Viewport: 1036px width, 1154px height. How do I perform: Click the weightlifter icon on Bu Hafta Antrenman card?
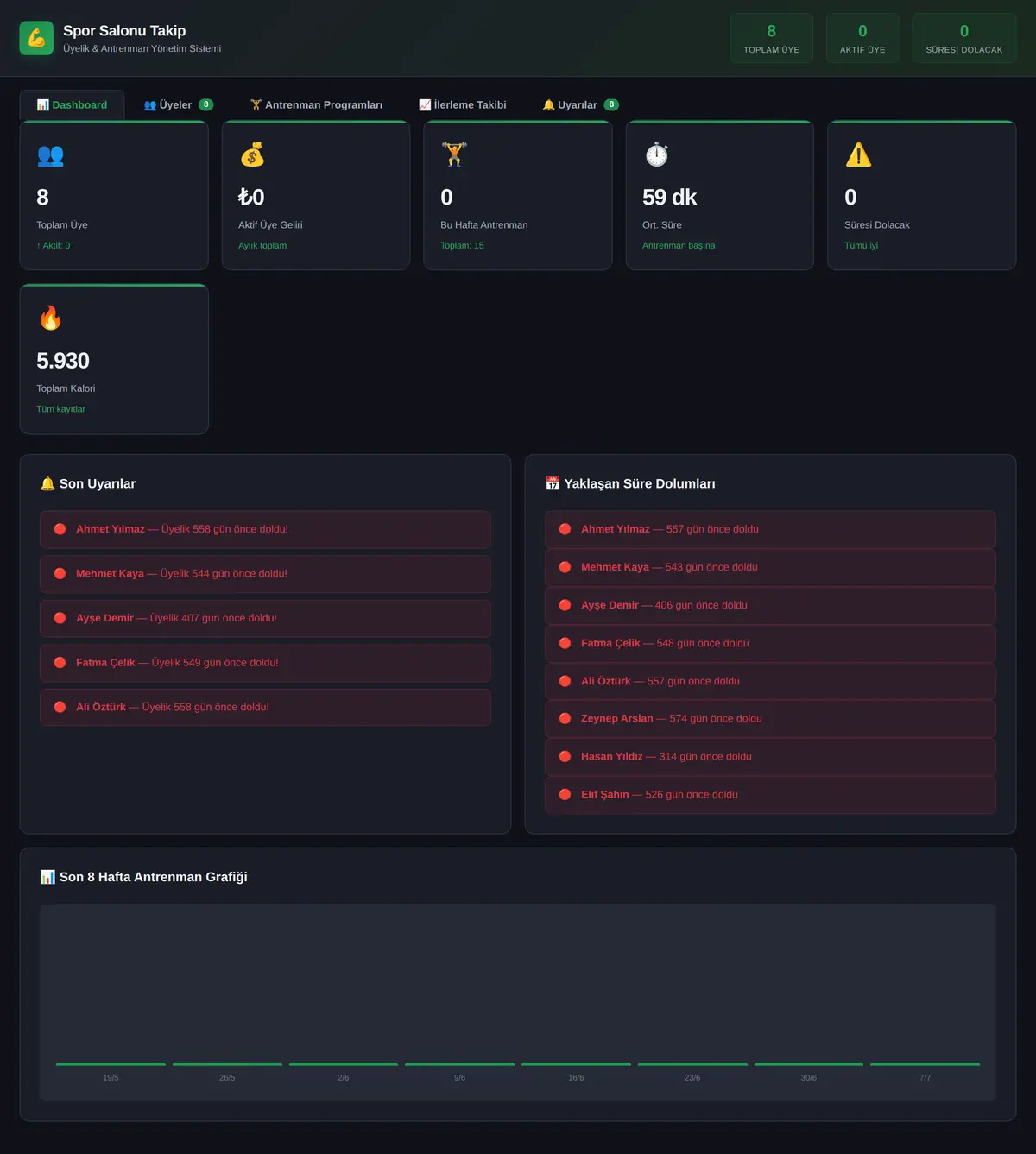coord(454,154)
